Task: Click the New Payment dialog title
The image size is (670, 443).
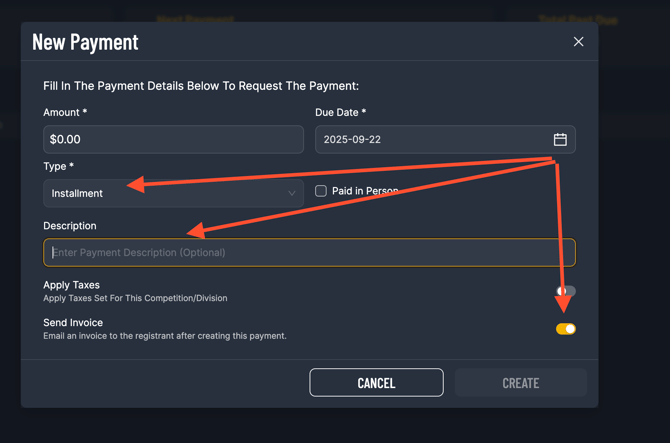Action: [85, 42]
